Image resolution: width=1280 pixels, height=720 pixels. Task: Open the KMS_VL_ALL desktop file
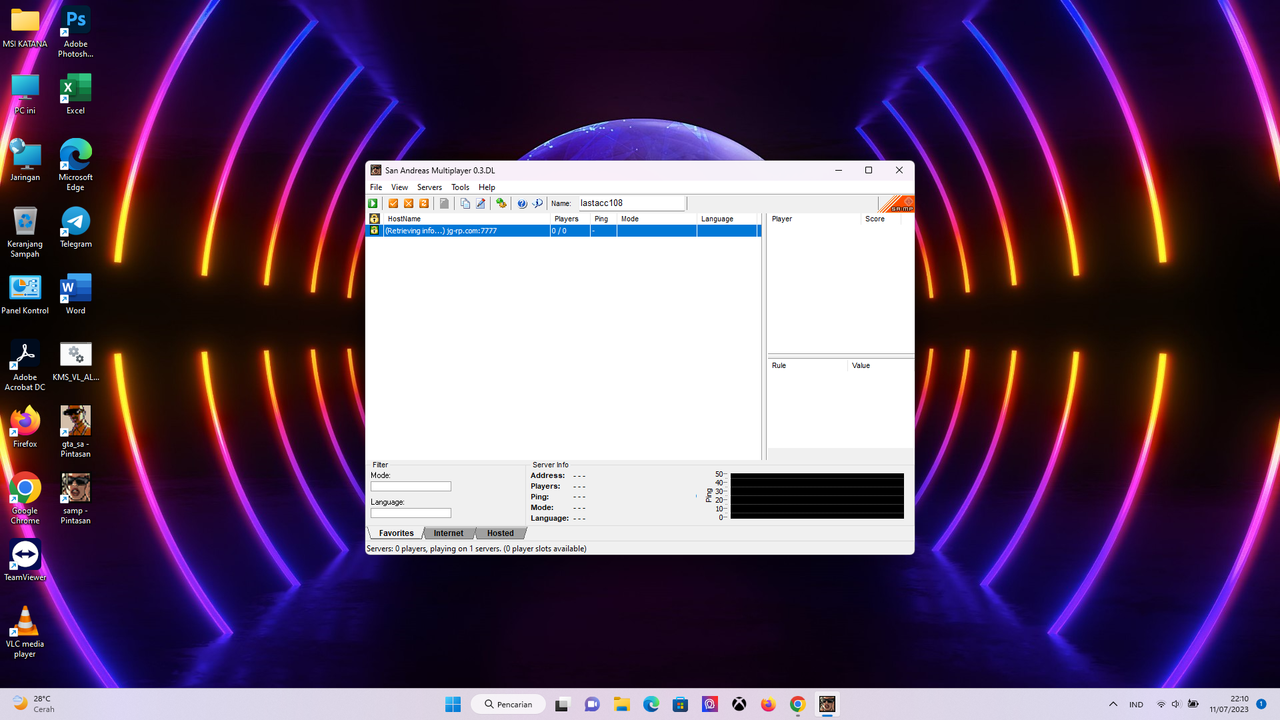coord(75,360)
